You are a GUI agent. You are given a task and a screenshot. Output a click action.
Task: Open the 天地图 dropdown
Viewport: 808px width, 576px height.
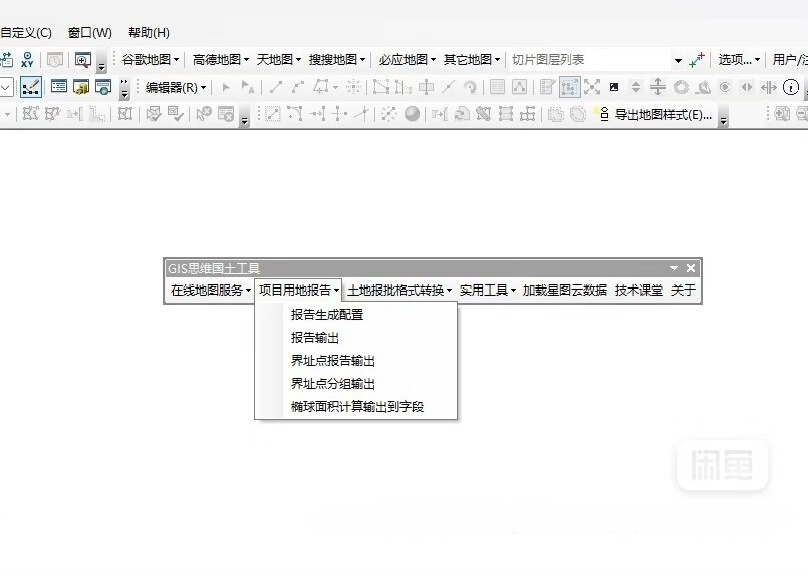point(279,60)
